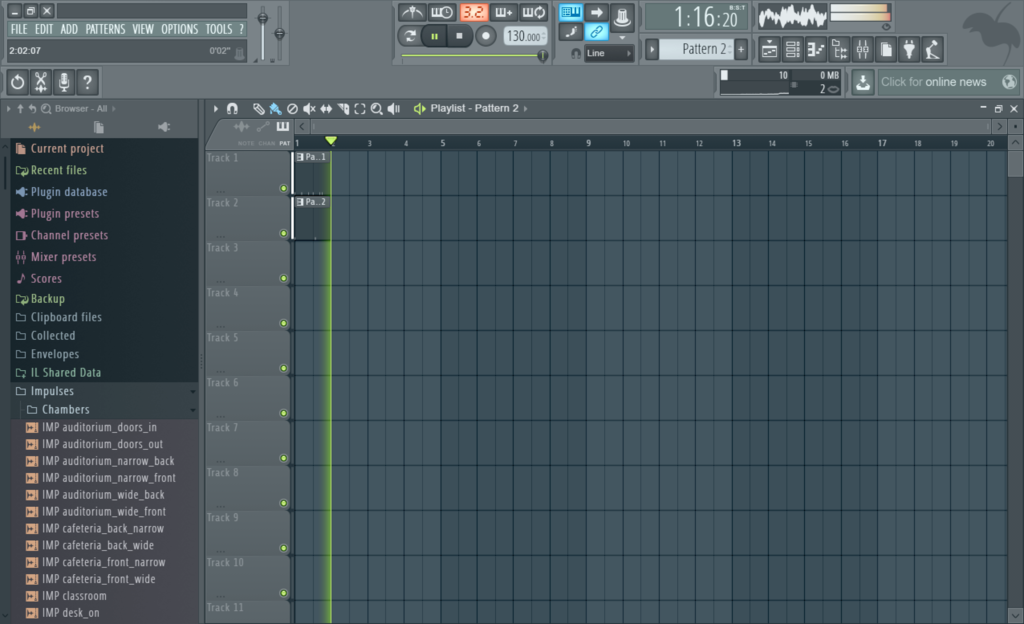Add new pattern with plus button
Screen dimensions: 1024x624
tap(741, 50)
